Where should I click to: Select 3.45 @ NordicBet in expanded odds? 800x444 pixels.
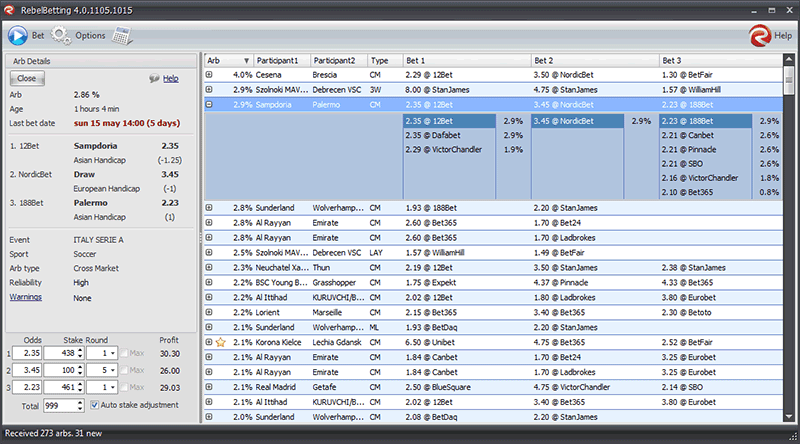tap(578, 121)
